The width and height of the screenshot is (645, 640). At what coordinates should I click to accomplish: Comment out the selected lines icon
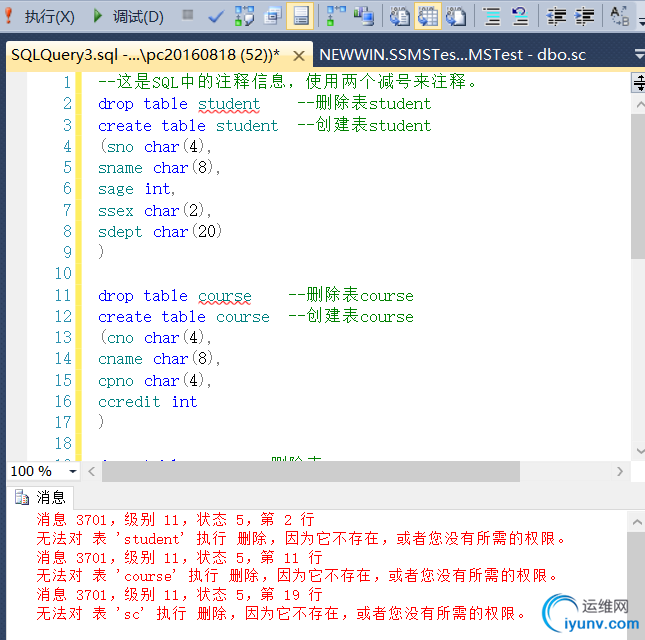492,16
